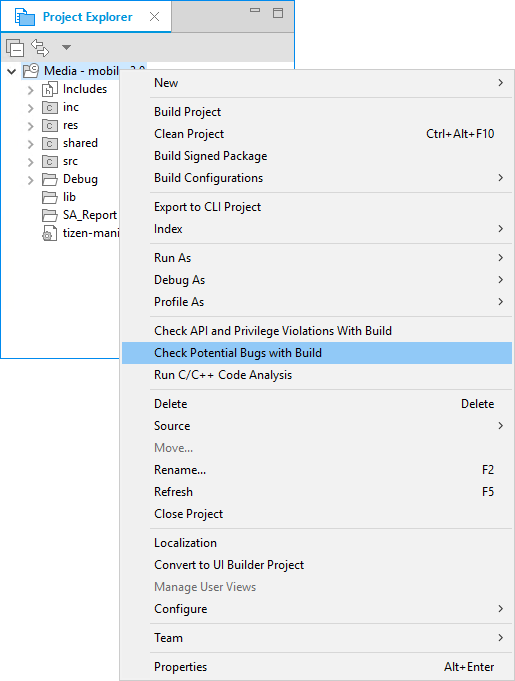The width and height of the screenshot is (515, 681).
Task: Open the New submenu
Action: 317,83
